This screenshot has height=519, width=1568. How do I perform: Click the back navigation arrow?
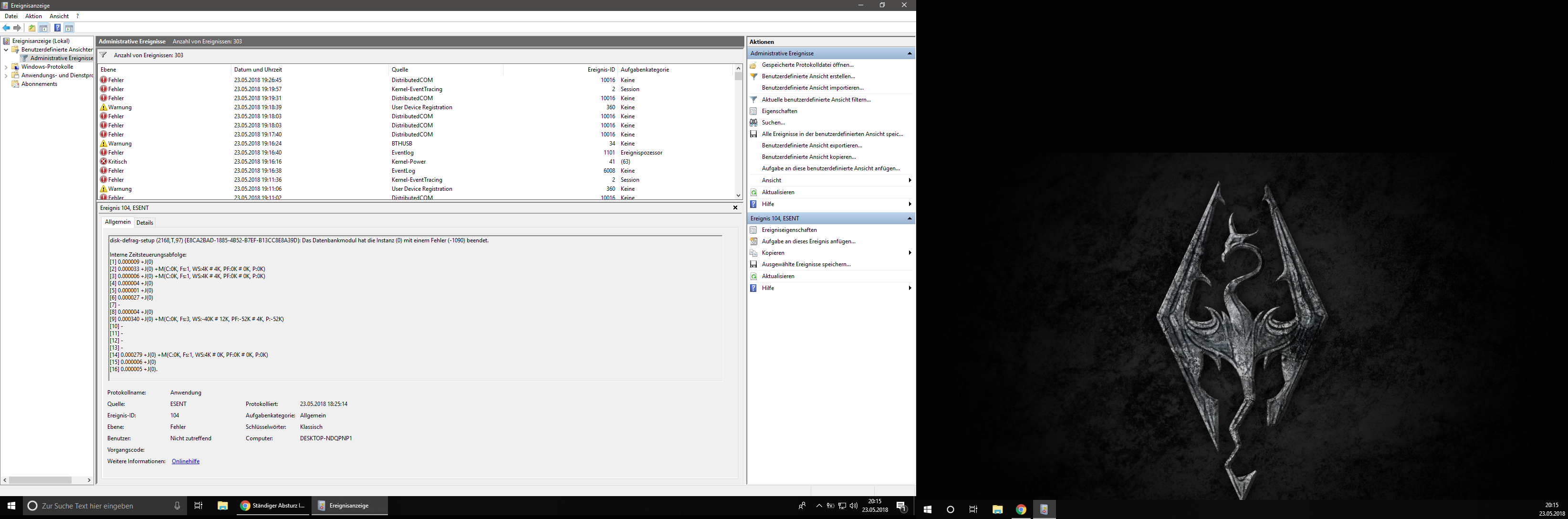pyautogui.click(x=6, y=28)
